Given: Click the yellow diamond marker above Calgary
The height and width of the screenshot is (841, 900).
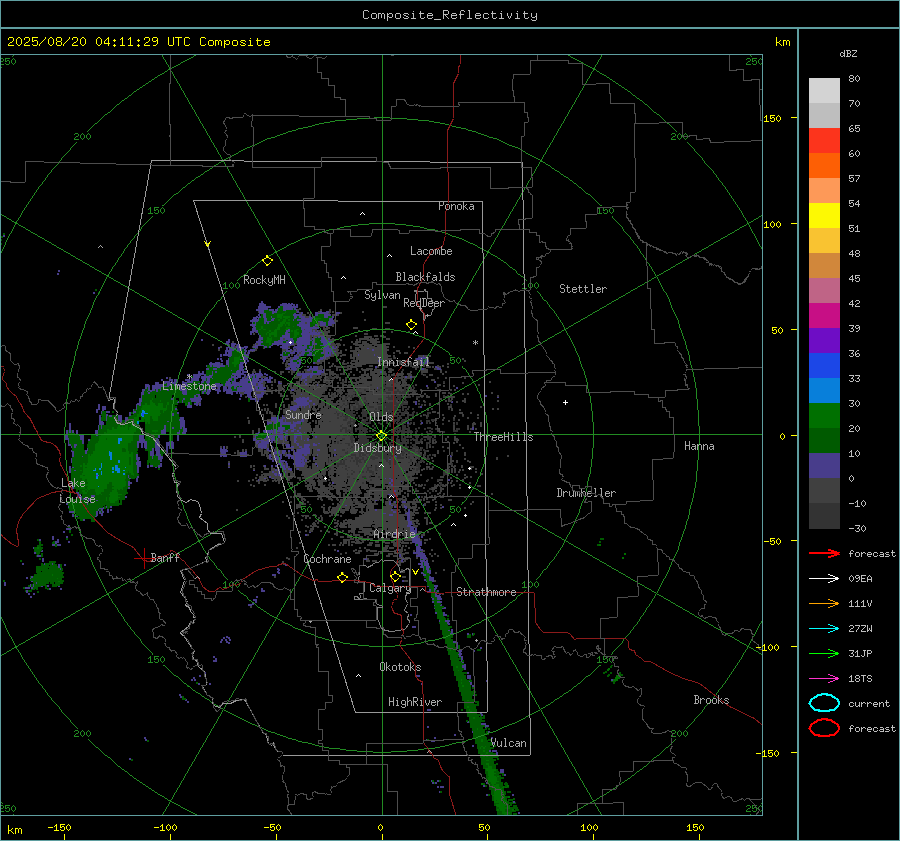Looking at the screenshot, I should point(395,576).
